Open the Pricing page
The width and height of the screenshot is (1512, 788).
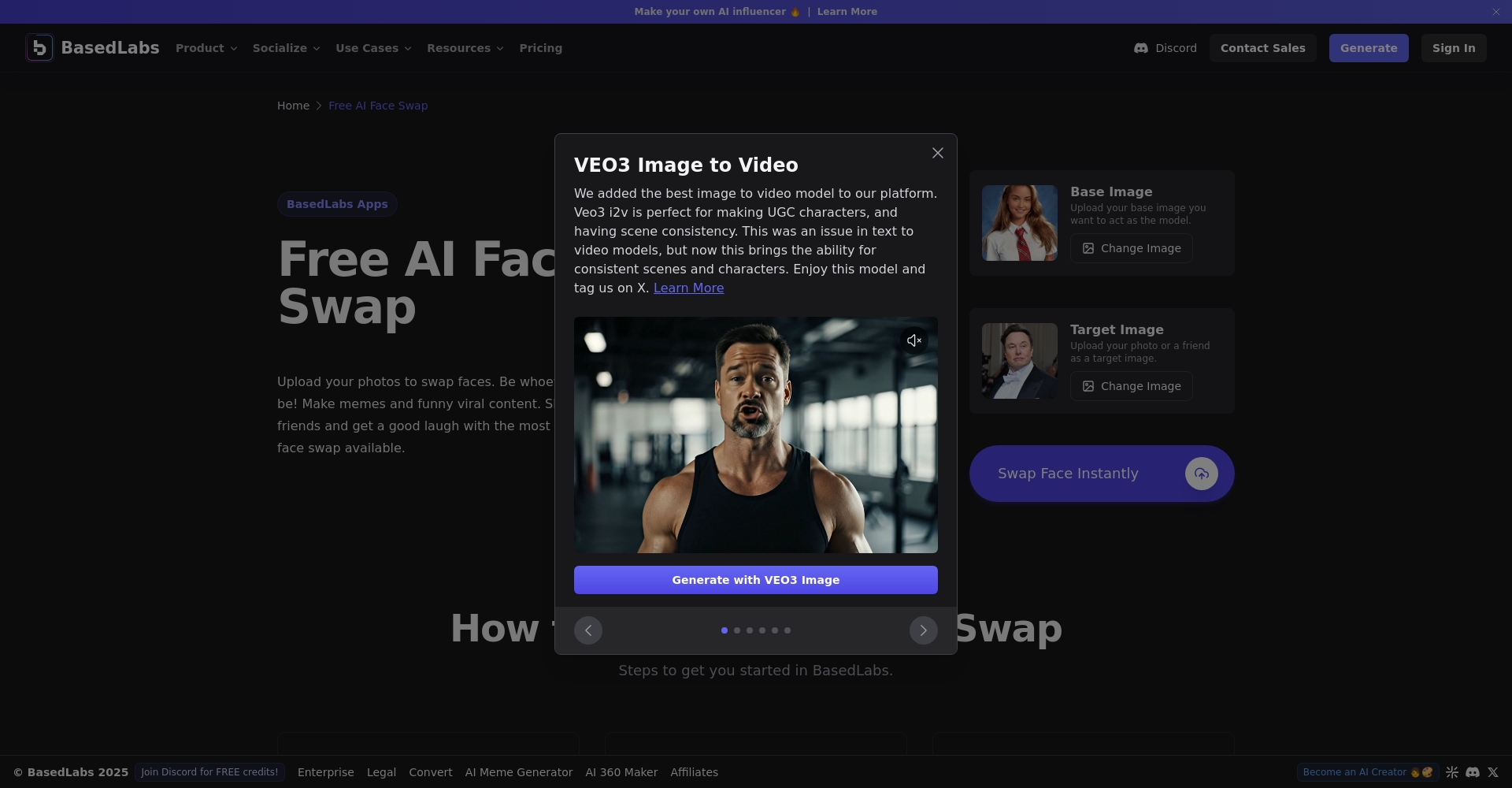(x=540, y=48)
